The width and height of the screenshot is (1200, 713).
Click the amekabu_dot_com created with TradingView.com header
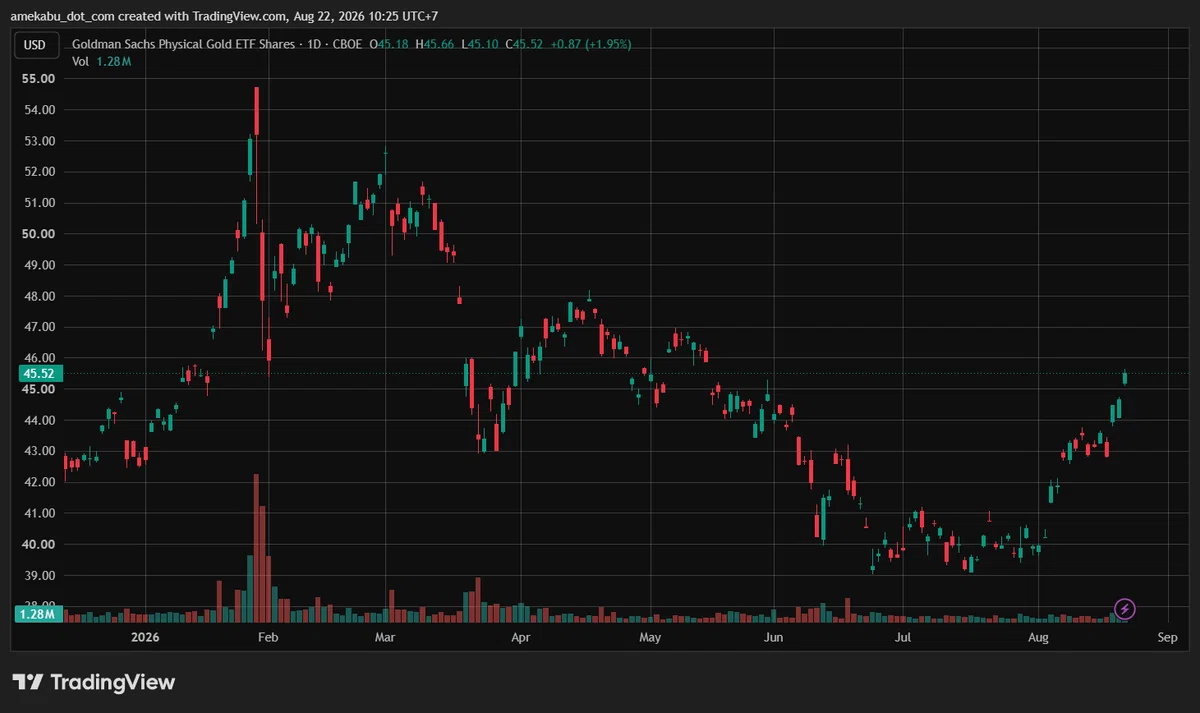pos(224,16)
